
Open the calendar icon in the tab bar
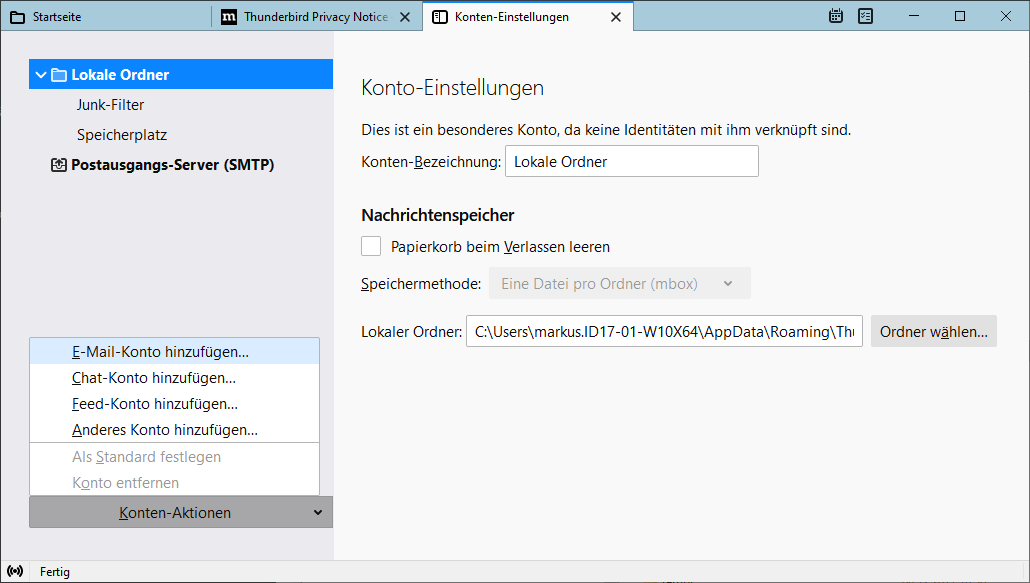coord(837,16)
